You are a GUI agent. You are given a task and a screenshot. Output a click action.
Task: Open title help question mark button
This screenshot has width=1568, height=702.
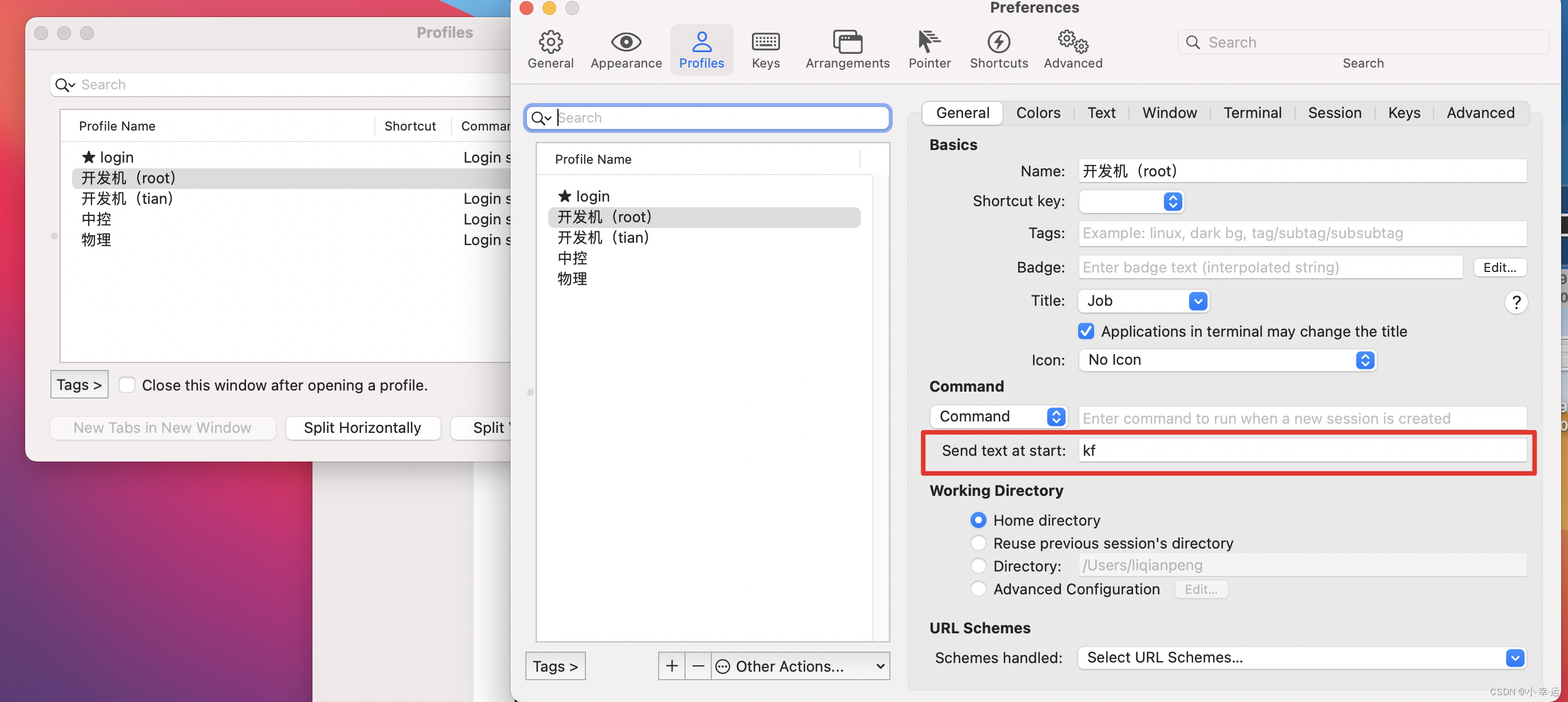pyautogui.click(x=1516, y=301)
